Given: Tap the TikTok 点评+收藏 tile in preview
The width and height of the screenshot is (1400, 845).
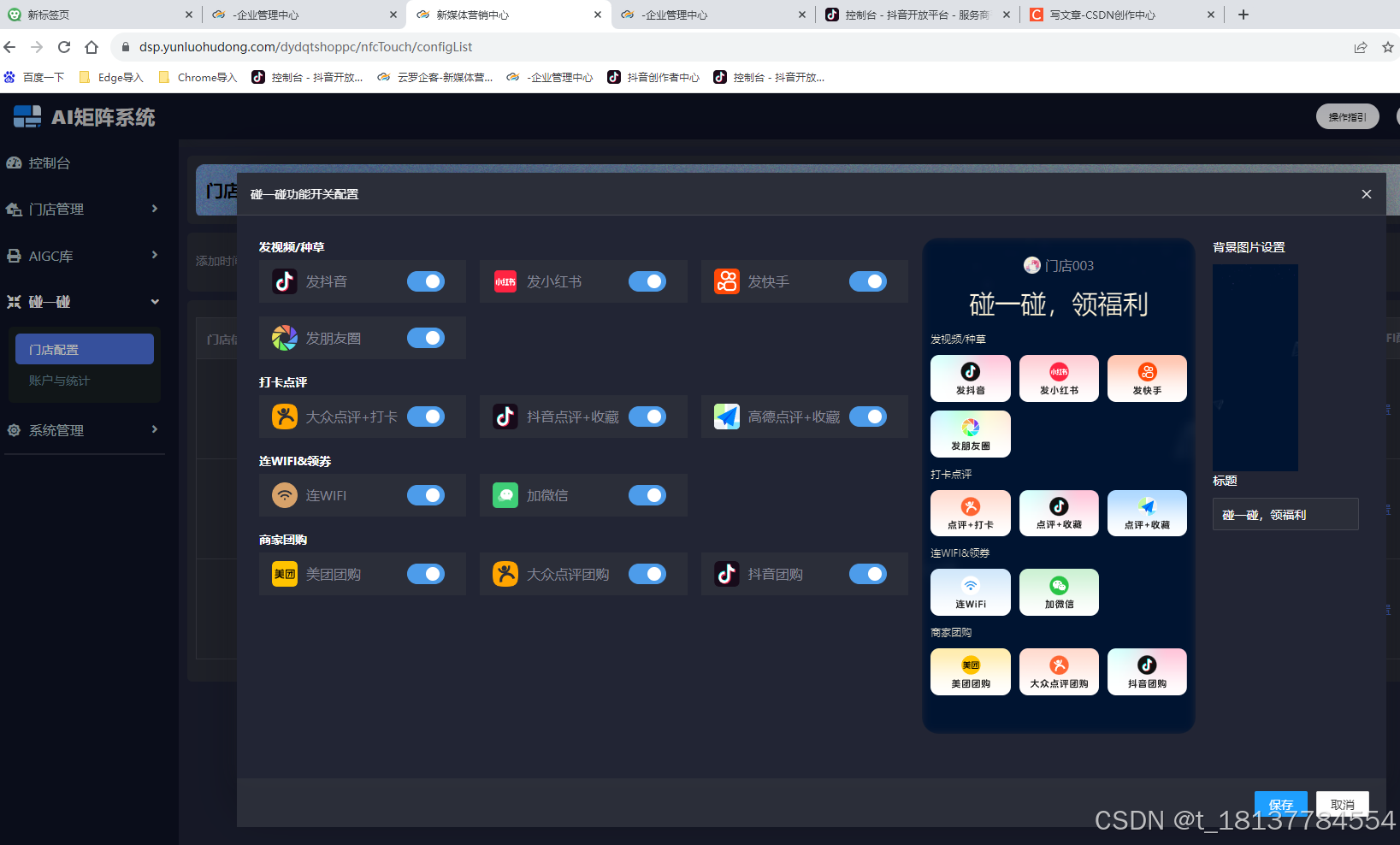Looking at the screenshot, I should (1059, 513).
